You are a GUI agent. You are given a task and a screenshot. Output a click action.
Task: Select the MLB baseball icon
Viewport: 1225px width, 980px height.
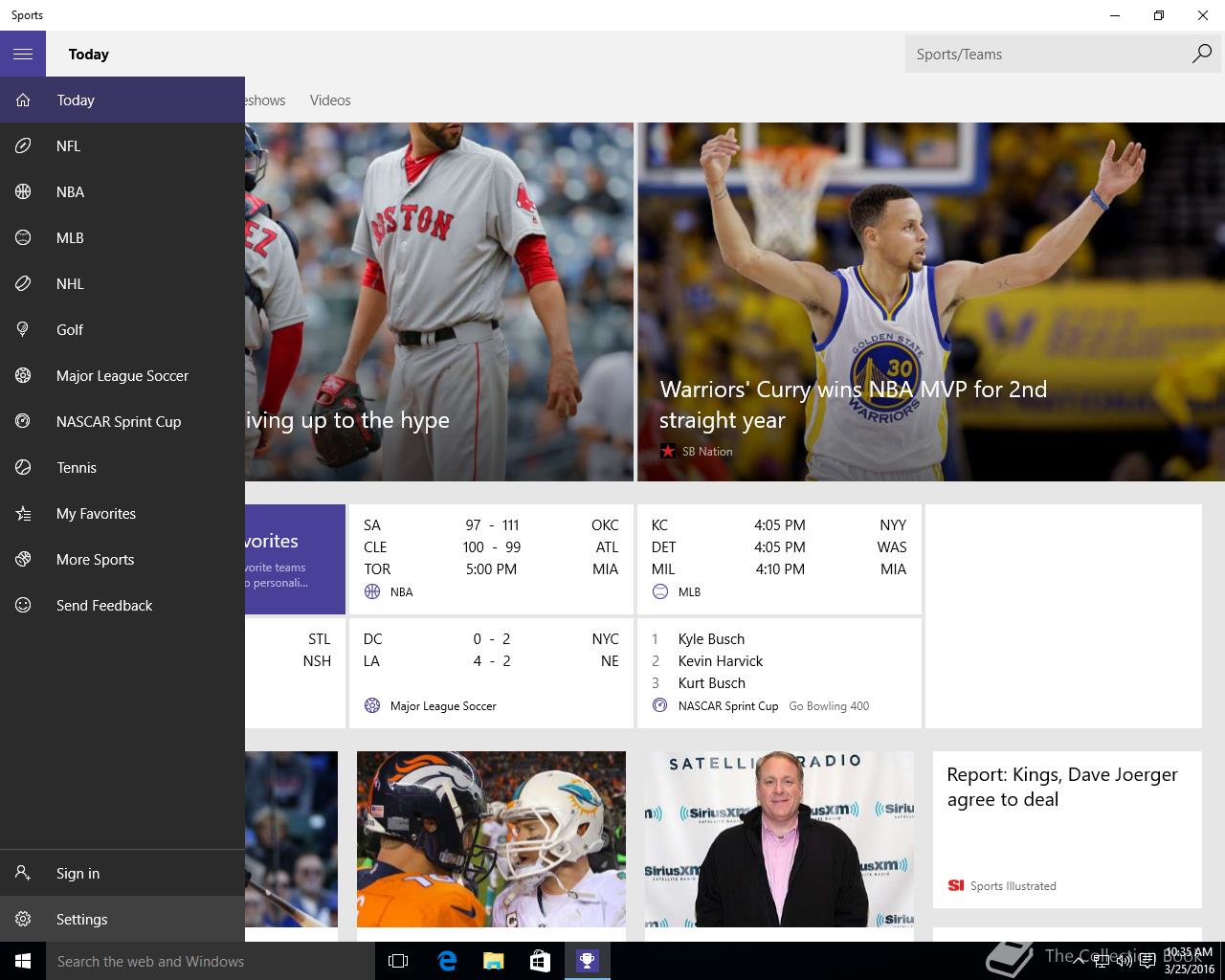pyautogui.click(x=23, y=238)
